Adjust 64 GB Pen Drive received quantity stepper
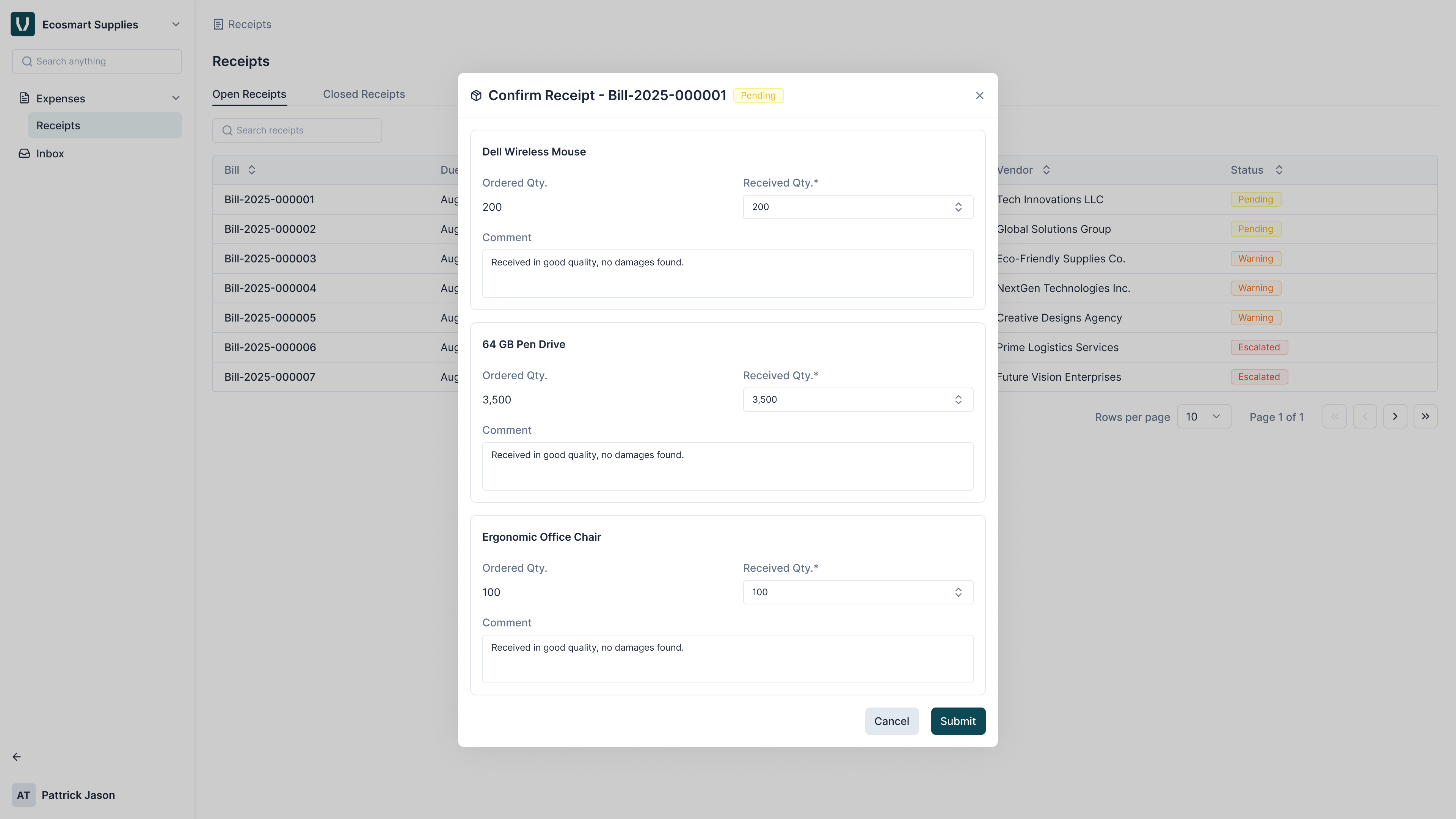The image size is (1456, 819). click(x=958, y=400)
